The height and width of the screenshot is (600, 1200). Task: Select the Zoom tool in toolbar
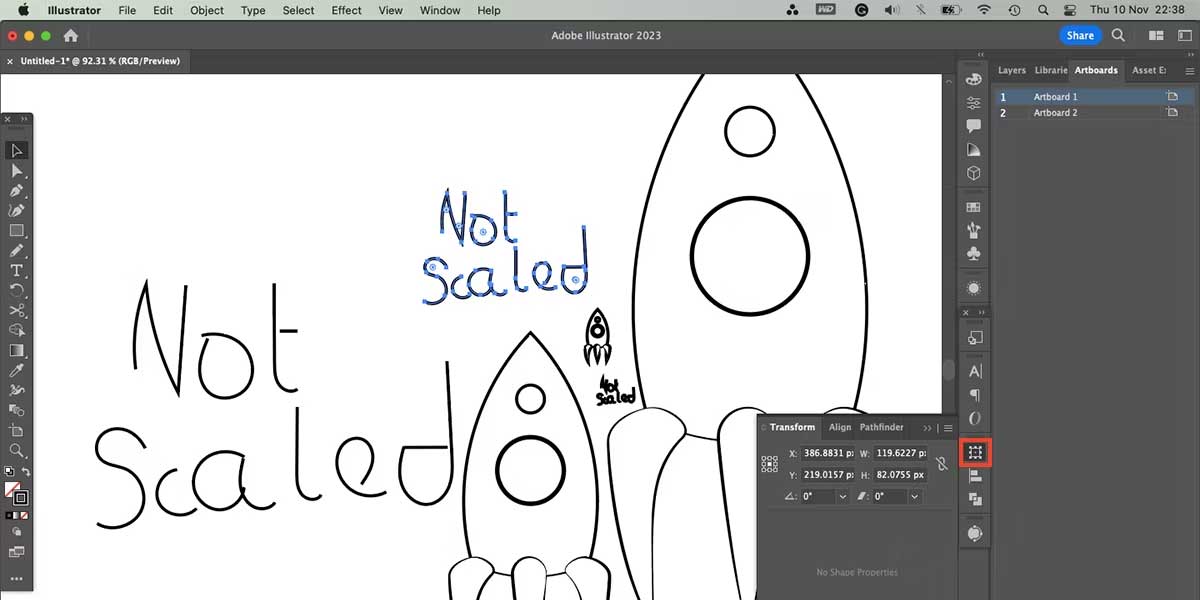pyautogui.click(x=17, y=451)
